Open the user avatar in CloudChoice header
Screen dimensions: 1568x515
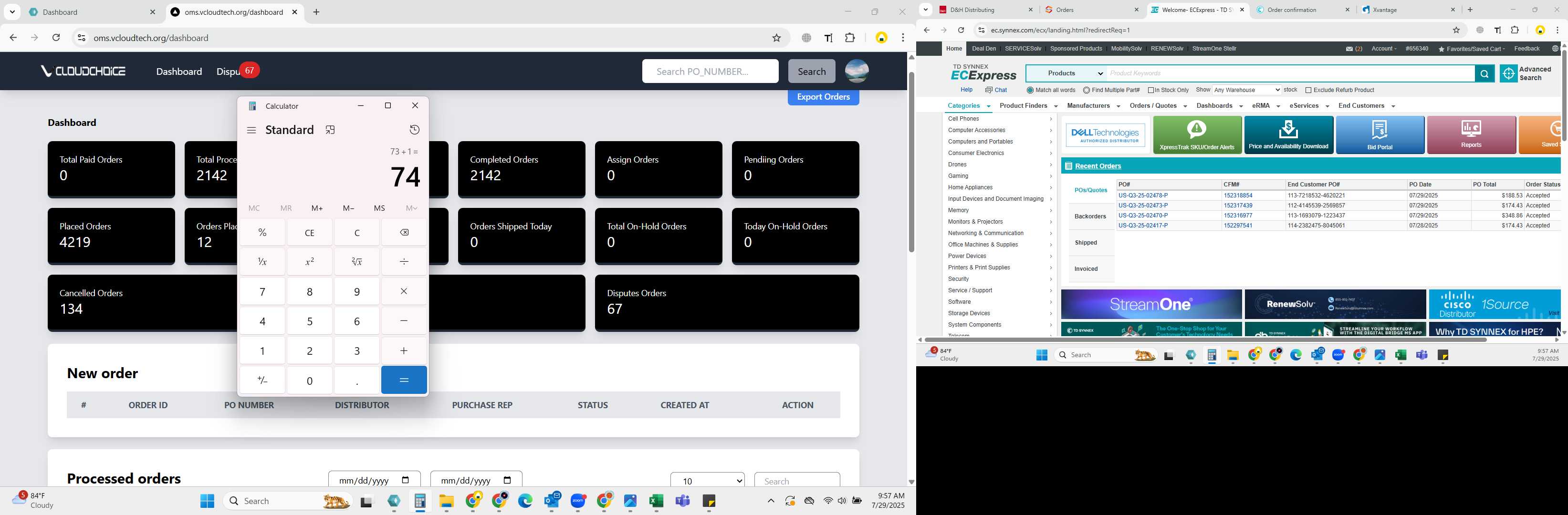coord(857,71)
